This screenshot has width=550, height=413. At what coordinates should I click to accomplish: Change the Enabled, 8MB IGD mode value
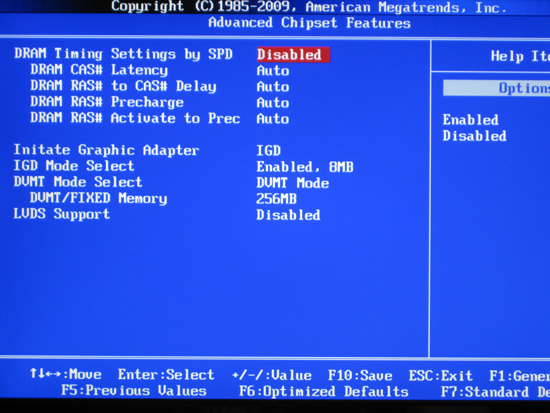[x=305, y=167]
